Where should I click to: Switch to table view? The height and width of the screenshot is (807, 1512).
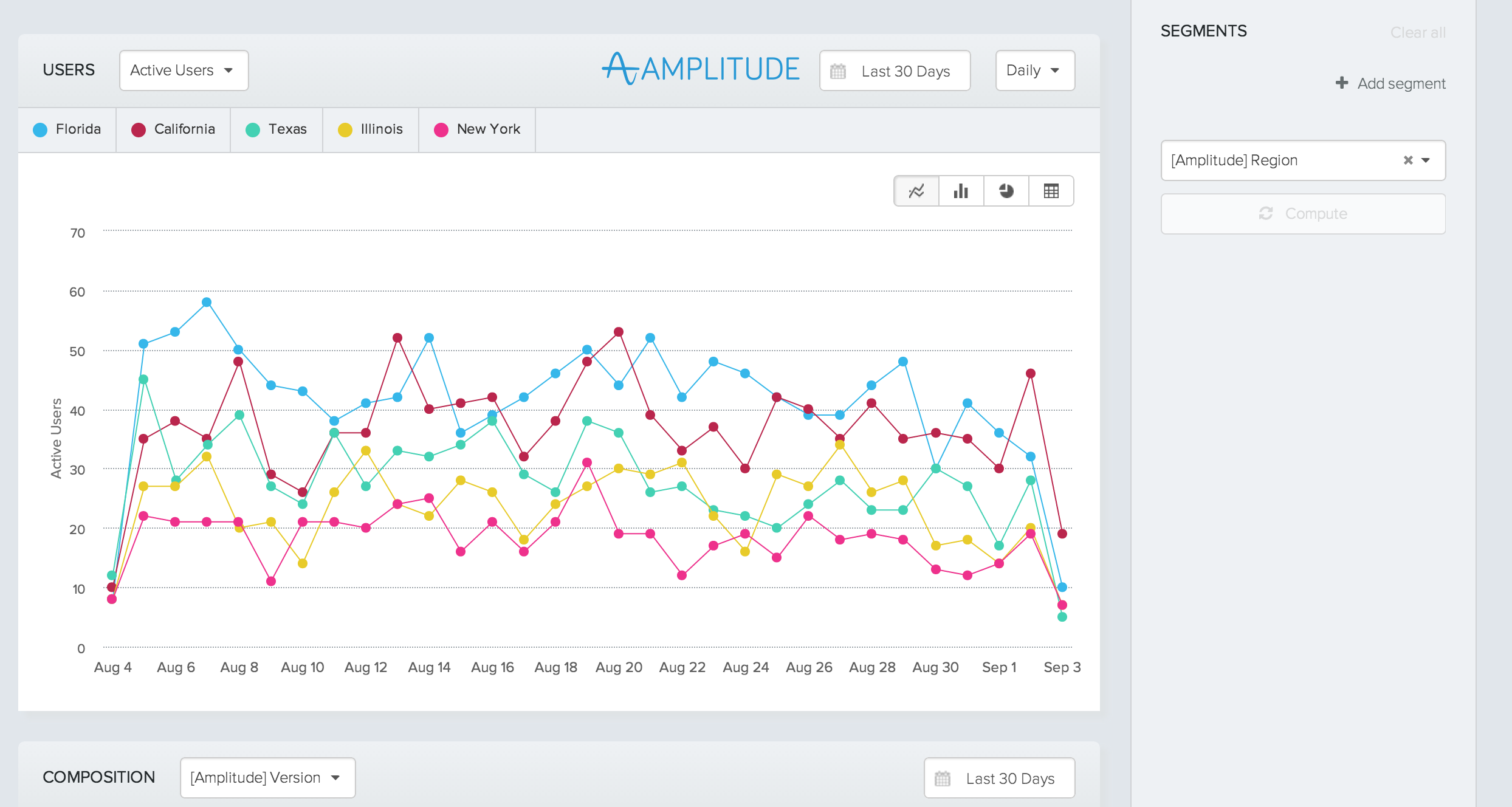click(x=1051, y=191)
